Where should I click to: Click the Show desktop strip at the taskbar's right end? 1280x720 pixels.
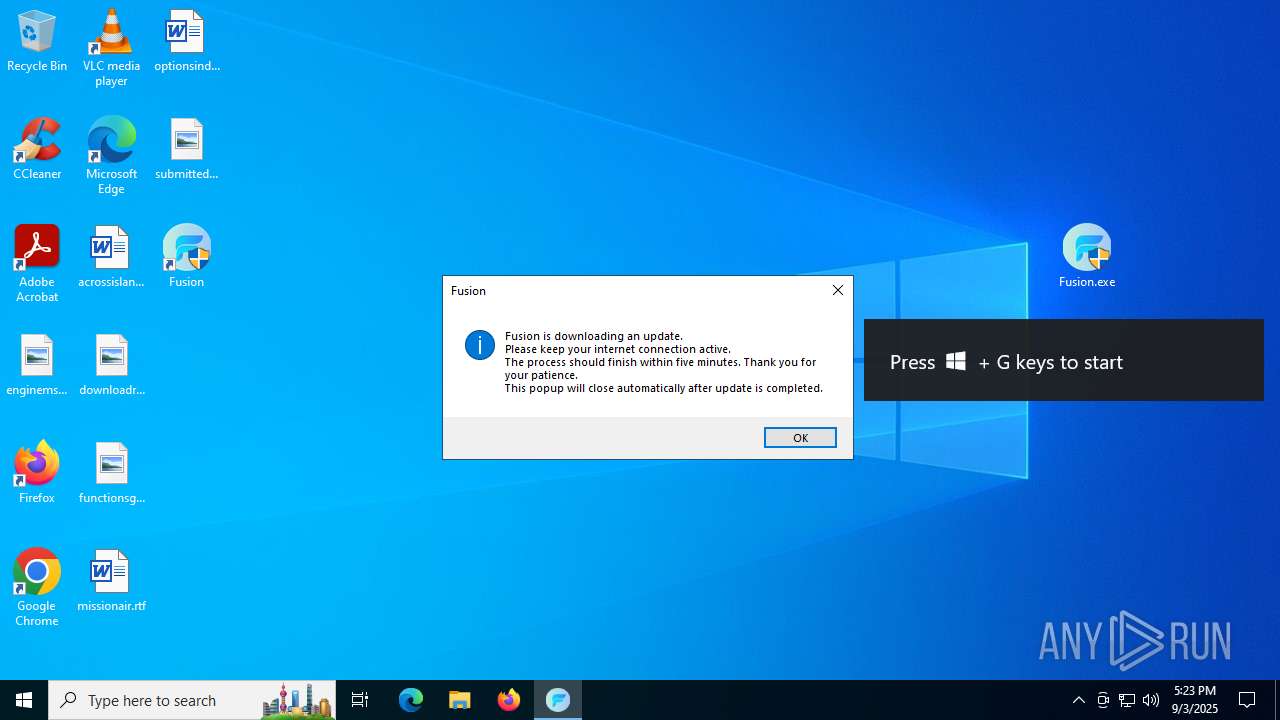(1277, 700)
